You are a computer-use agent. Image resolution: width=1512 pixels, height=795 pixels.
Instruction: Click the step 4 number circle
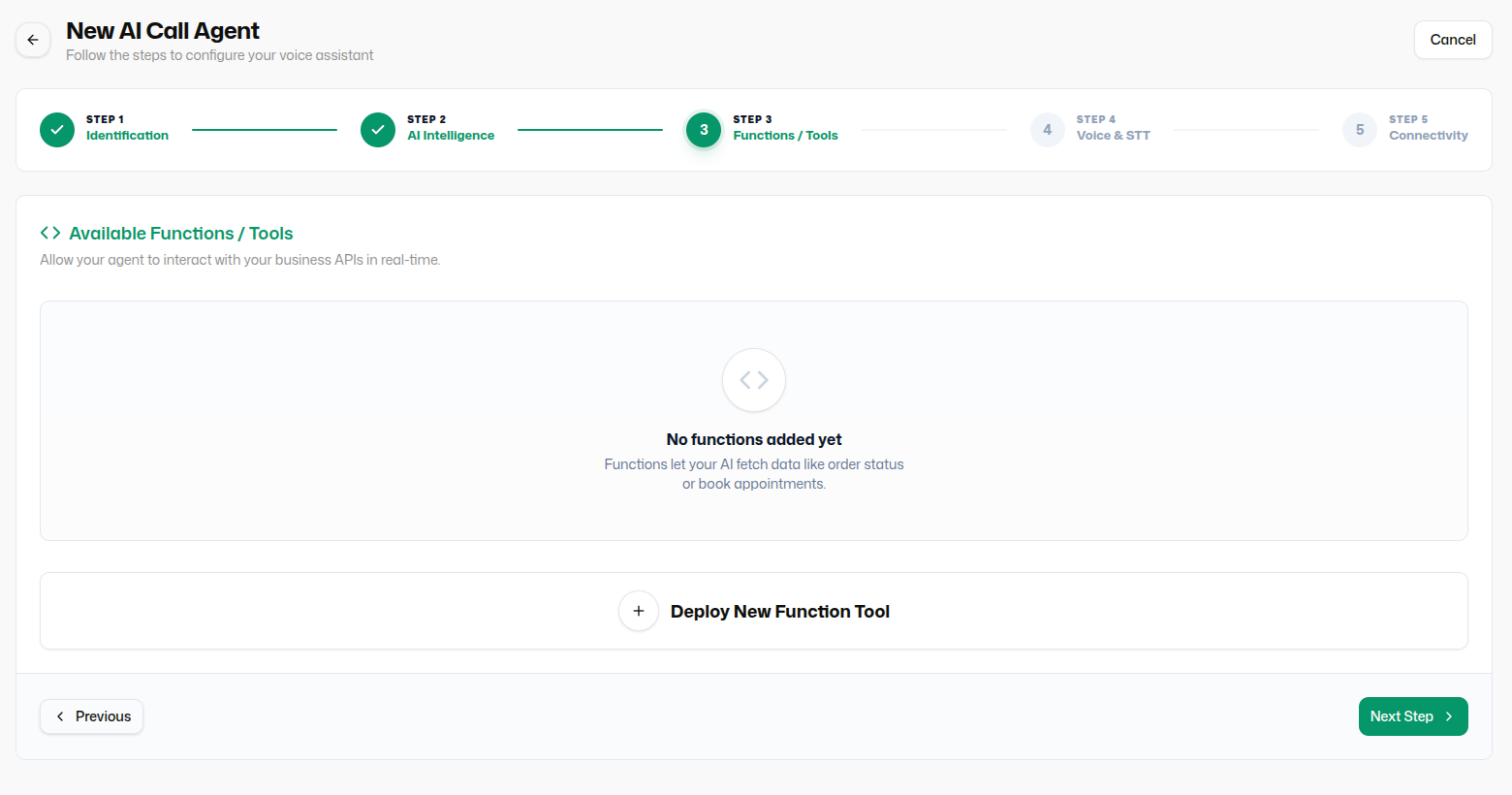coord(1047,130)
